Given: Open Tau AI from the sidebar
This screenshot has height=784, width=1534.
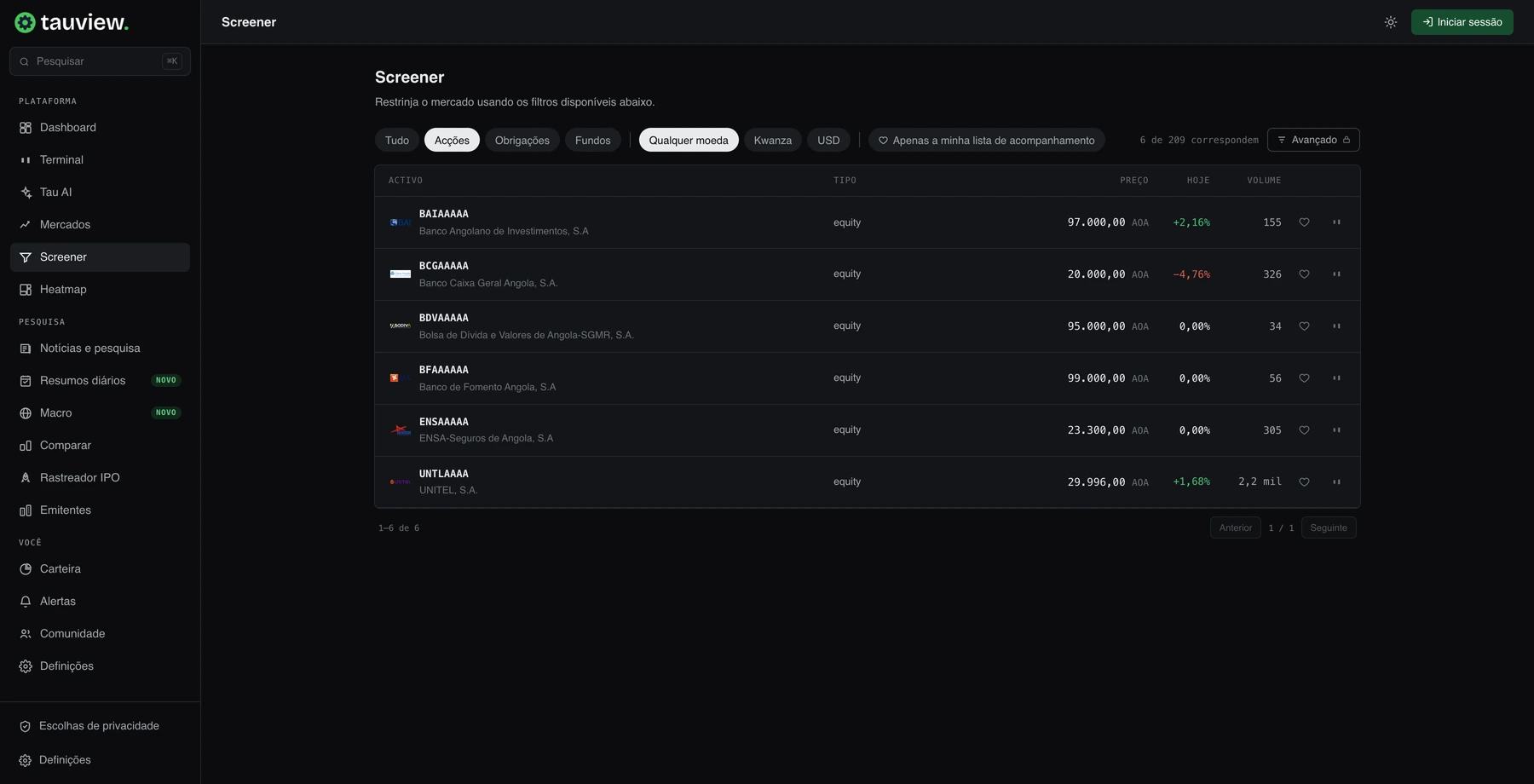Looking at the screenshot, I should (x=100, y=193).
